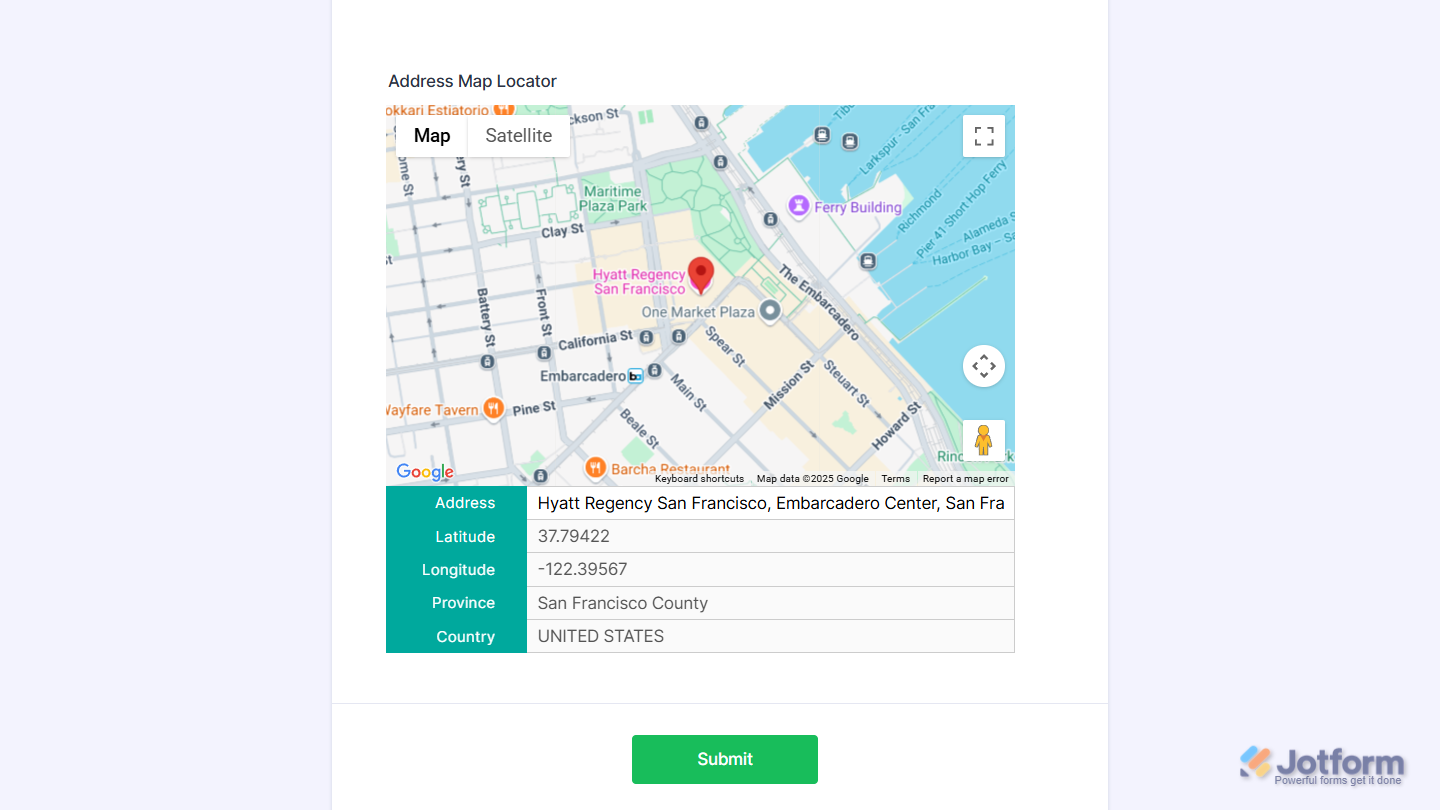Click the Country field showing UNITED STATES
The width and height of the screenshot is (1440, 810).
click(770, 636)
